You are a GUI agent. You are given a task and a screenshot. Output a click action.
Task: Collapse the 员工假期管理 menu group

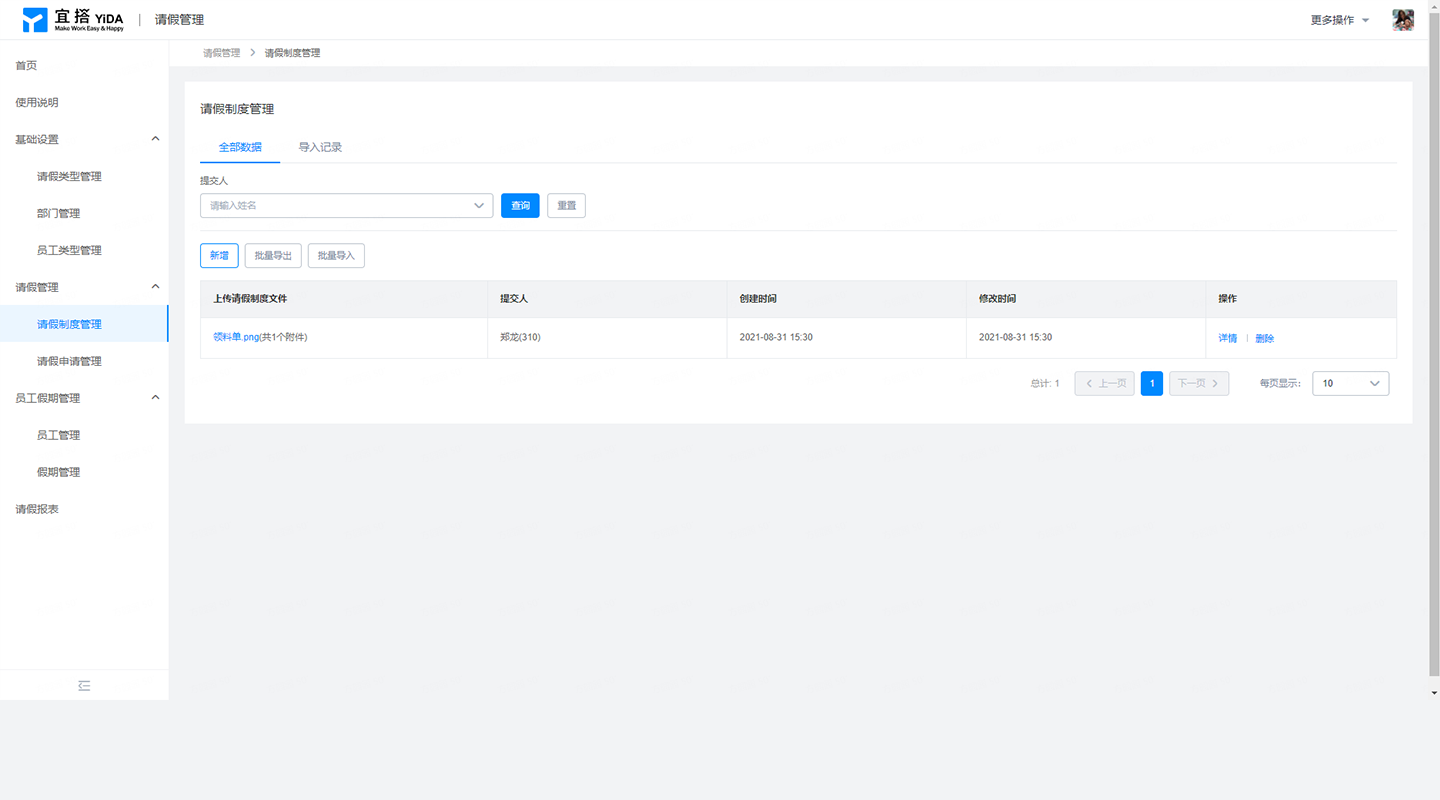pos(155,398)
